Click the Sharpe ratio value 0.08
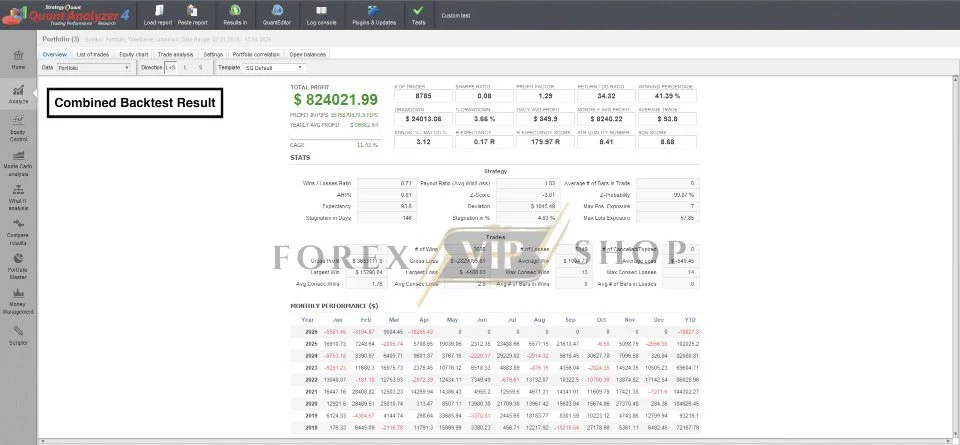The image size is (960, 445). coord(484,96)
